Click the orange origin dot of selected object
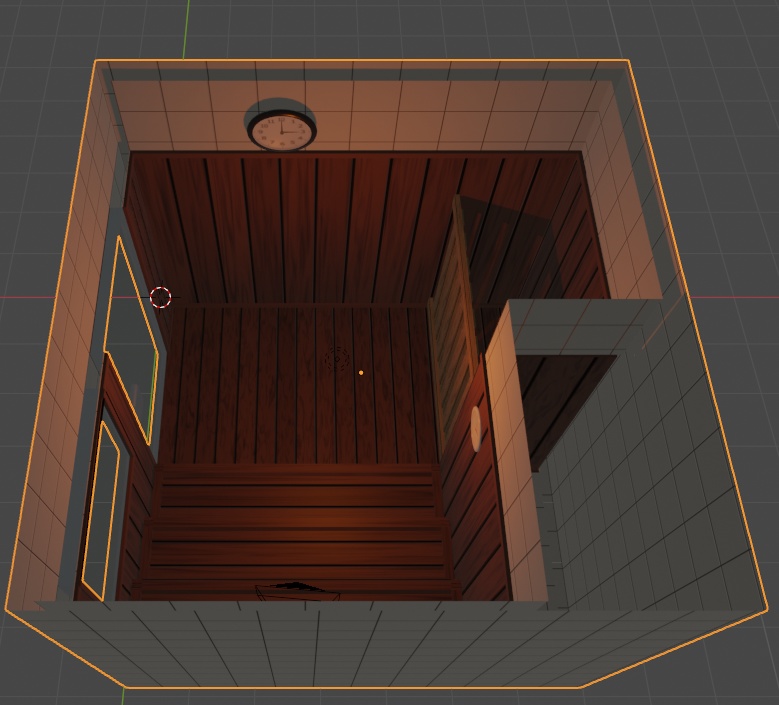779x705 pixels. [x=361, y=372]
